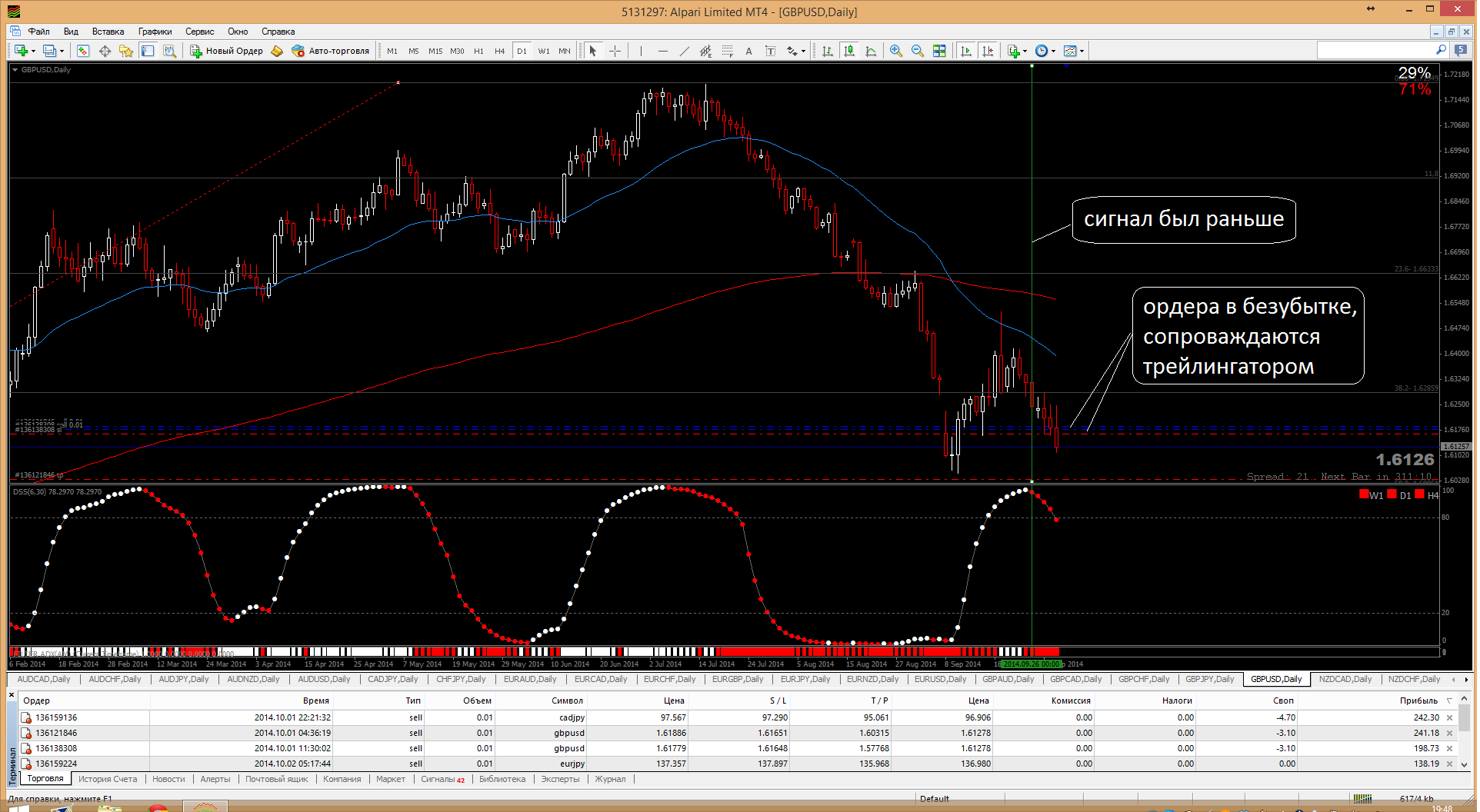Switch to the W1 timeframe
1480x812 pixels.
544,51
